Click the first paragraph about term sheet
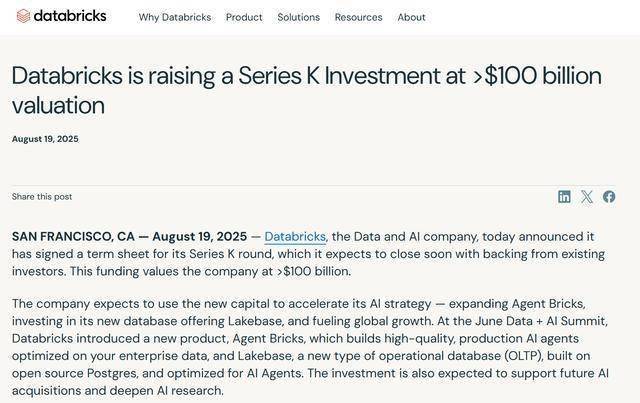This screenshot has width=640, height=403. (308, 254)
